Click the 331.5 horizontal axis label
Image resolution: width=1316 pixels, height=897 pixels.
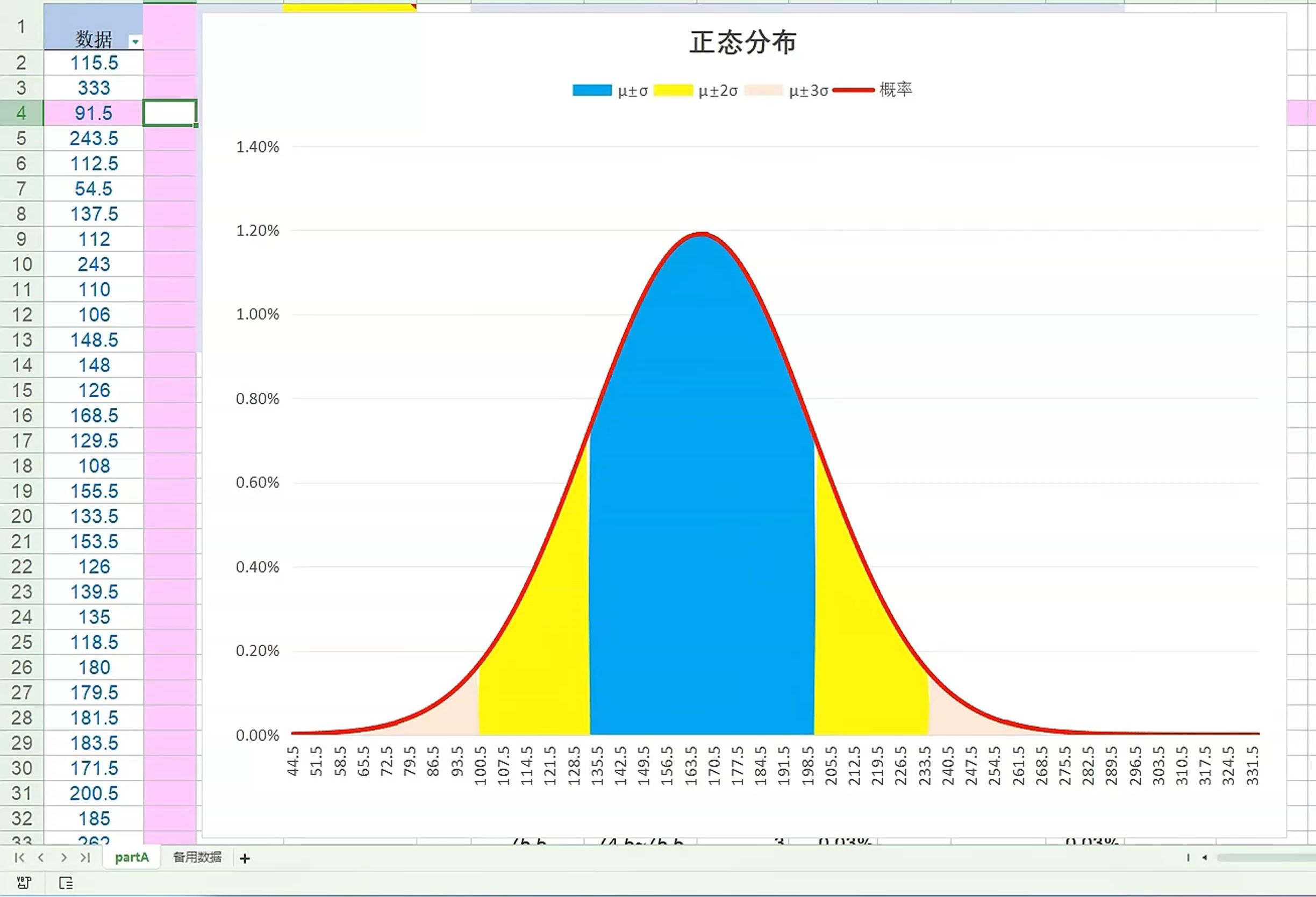coord(1253,766)
